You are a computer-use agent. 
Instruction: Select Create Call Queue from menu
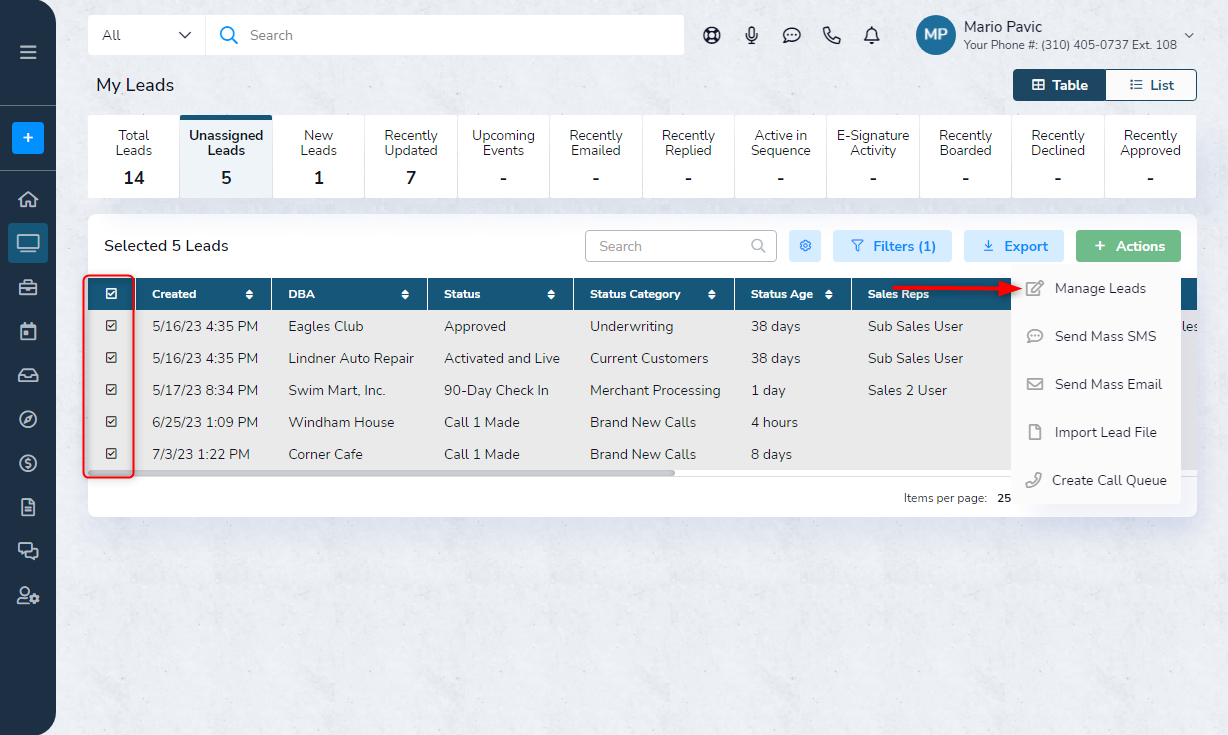pyautogui.click(x=1096, y=480)
